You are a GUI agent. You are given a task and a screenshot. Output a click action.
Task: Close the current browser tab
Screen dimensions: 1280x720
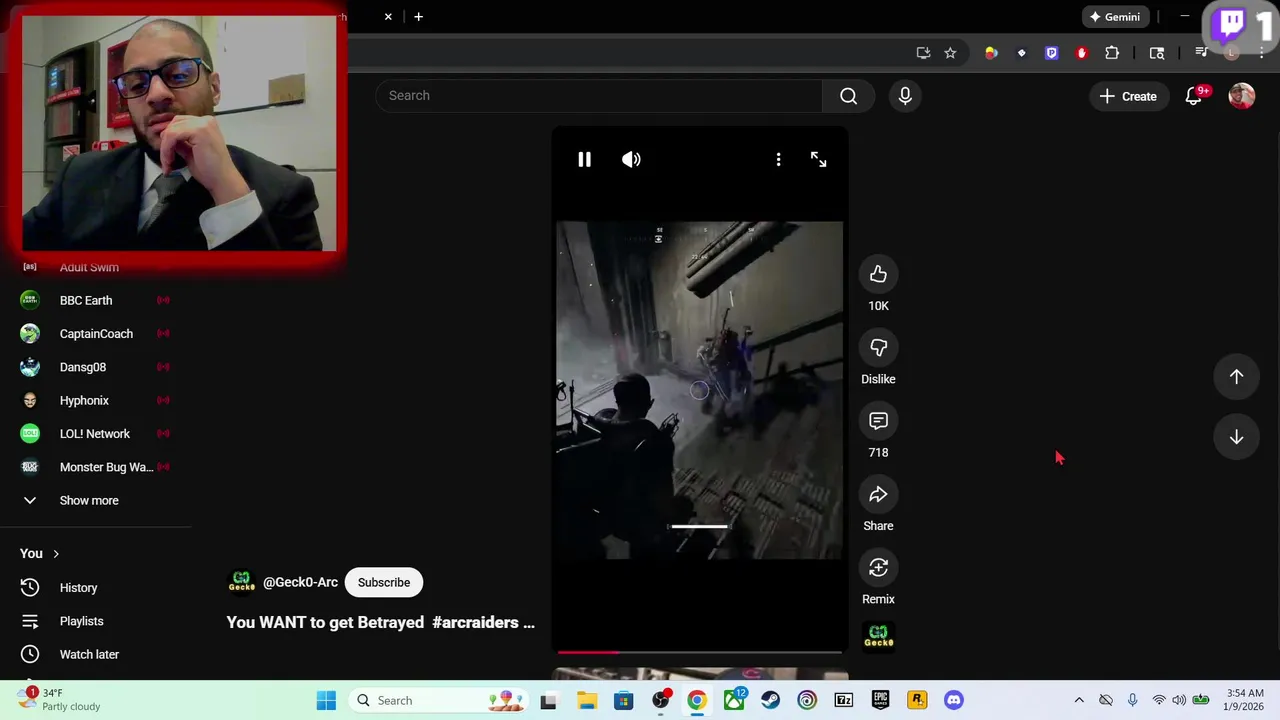tap(388, 17)
